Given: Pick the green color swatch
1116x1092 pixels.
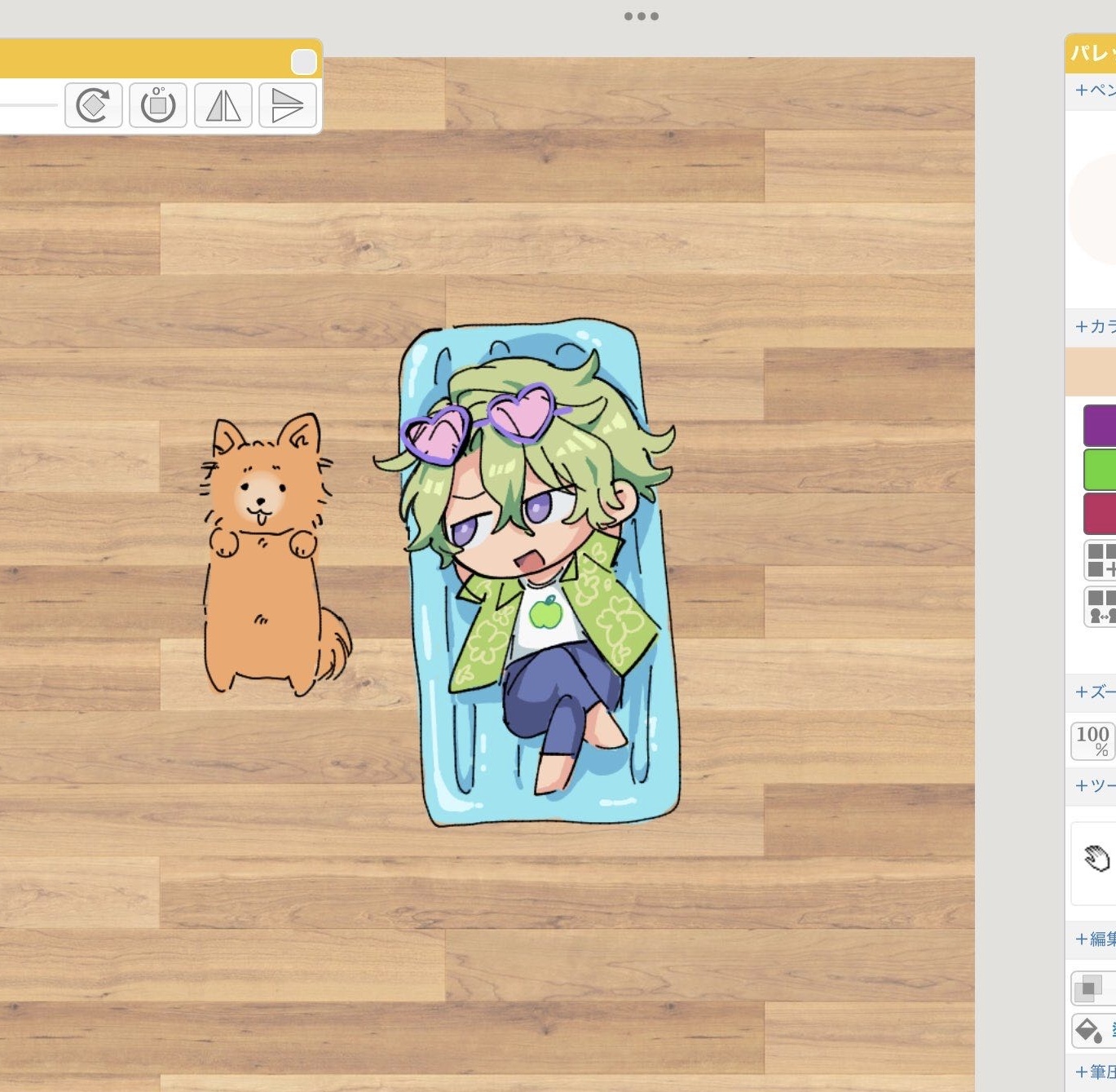Looking at the screenshot, I should [1100, 470].
